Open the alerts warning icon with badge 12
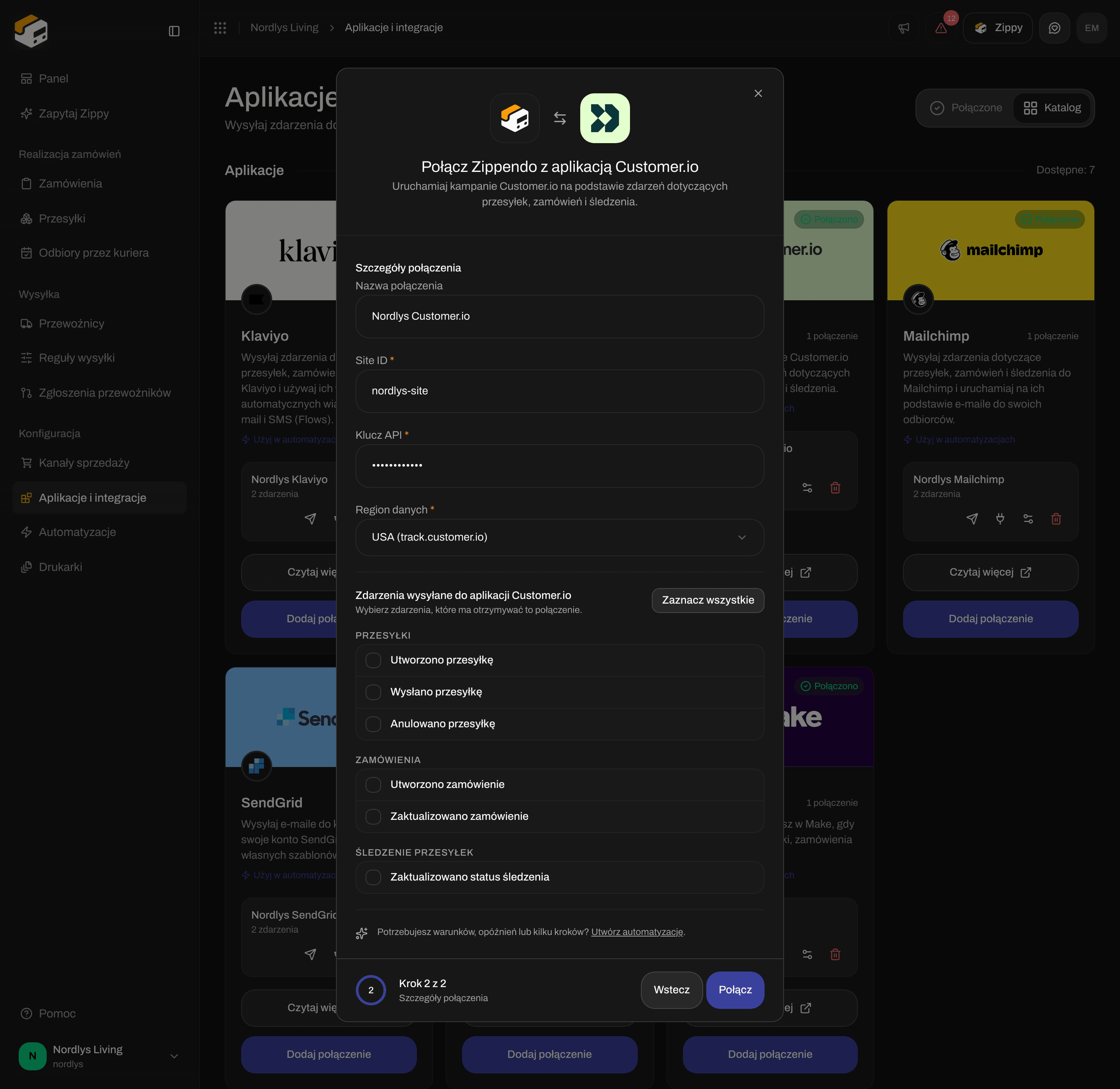Screen dimensions: 1120x1089 (x=941, y=28)
